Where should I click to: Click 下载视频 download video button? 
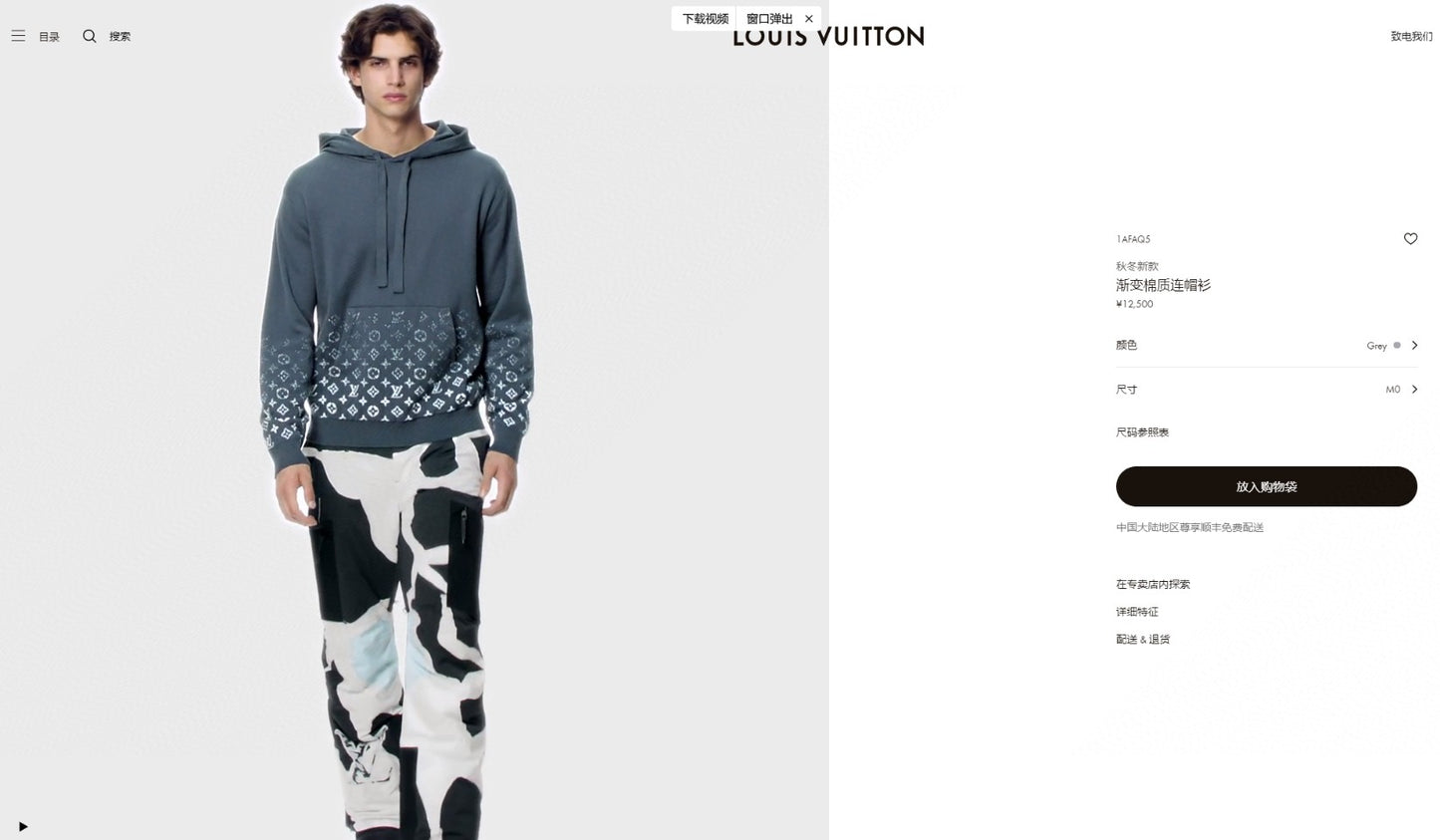(x=705, y=19)
